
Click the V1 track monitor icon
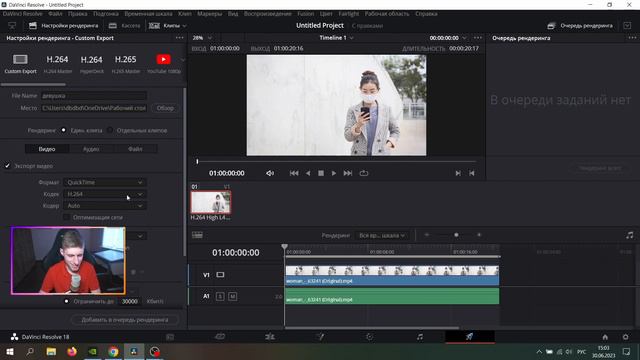click(x=220, y=275)
